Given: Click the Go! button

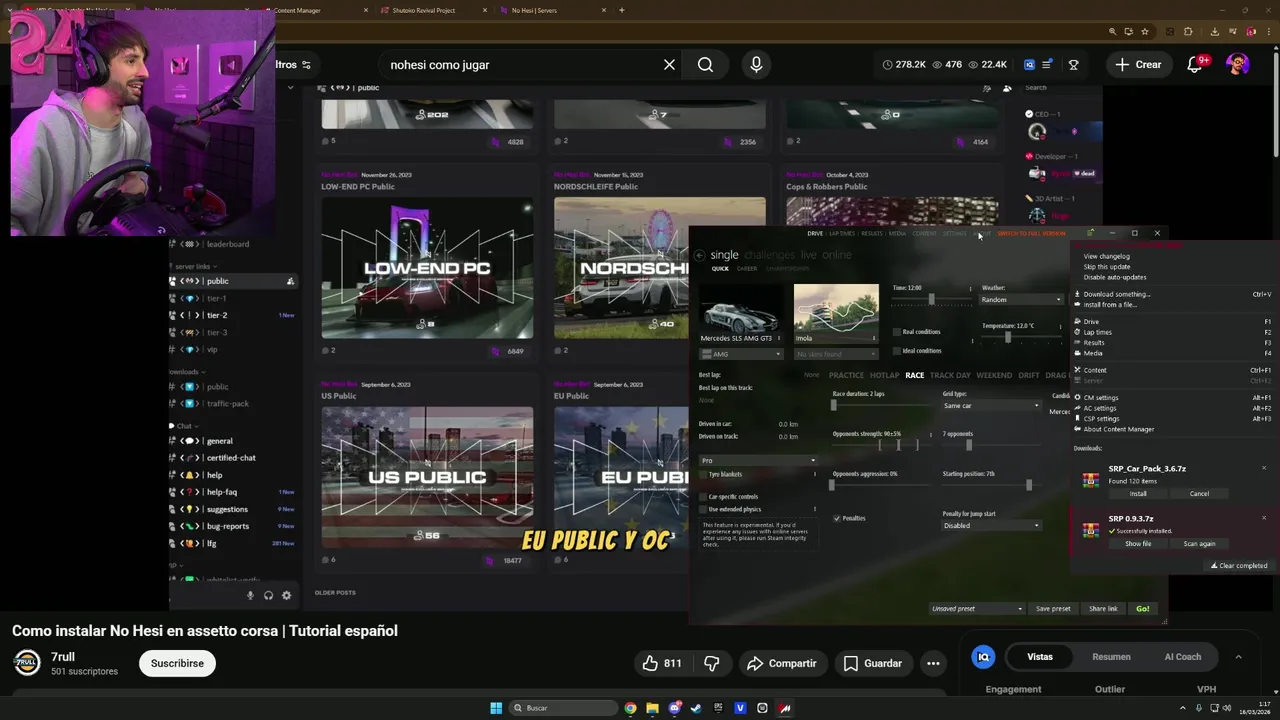Looking at the screenshot, I should tap(1142, 609).
